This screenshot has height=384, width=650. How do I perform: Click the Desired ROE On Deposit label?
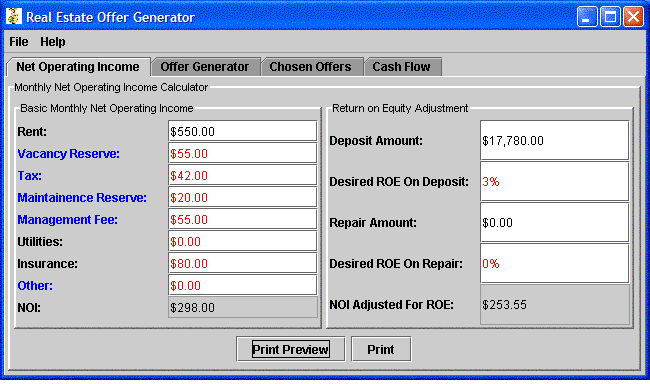click(x=399, y=182)
